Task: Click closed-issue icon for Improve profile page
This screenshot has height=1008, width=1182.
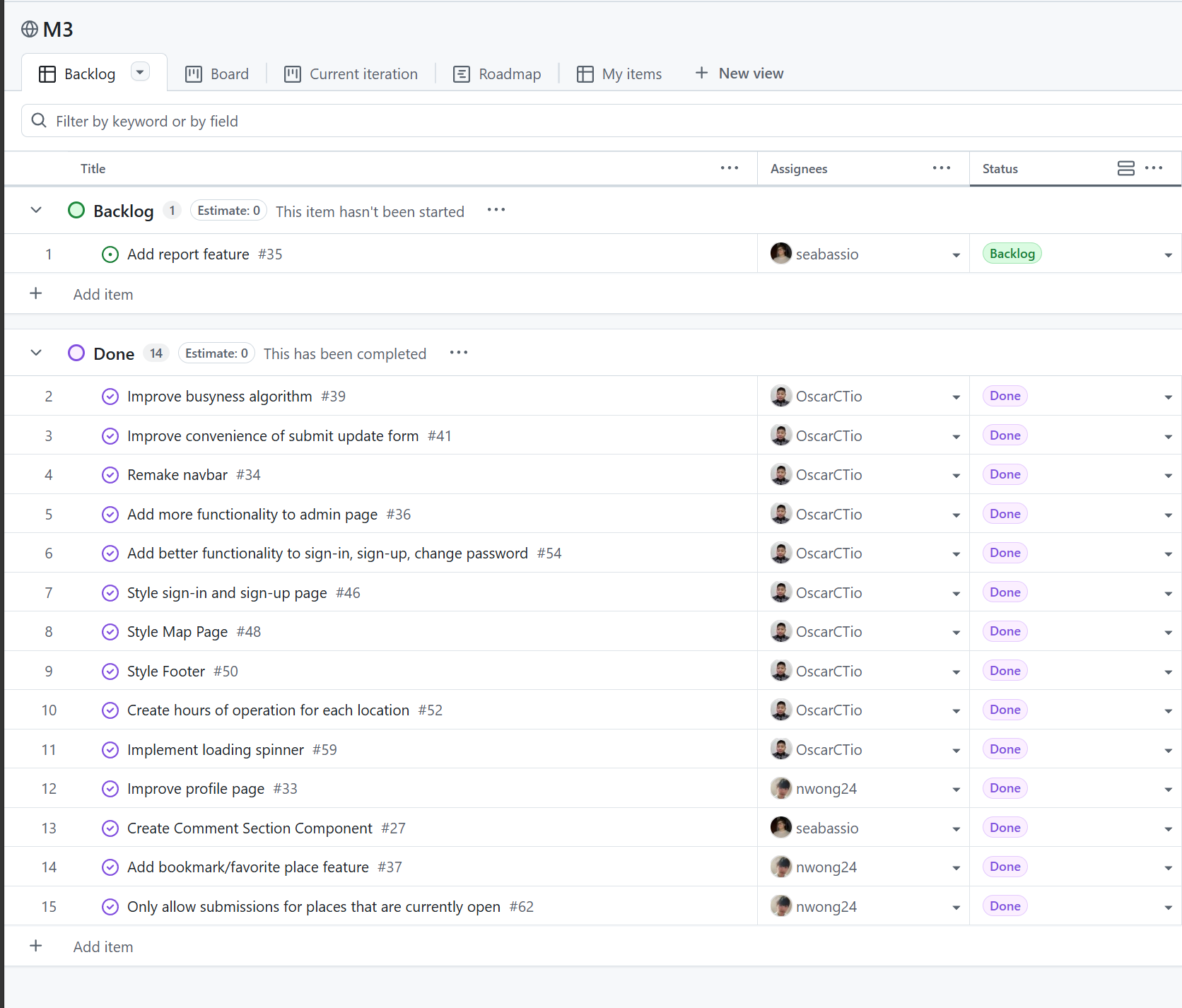Action: [x=110, y=789]
